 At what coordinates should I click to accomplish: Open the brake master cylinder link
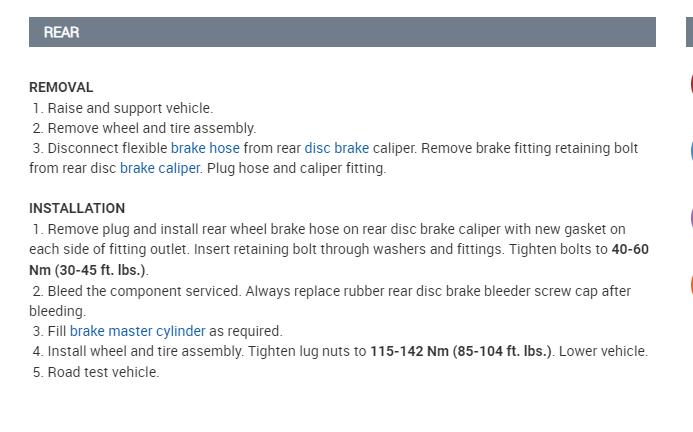pos(138,331)
